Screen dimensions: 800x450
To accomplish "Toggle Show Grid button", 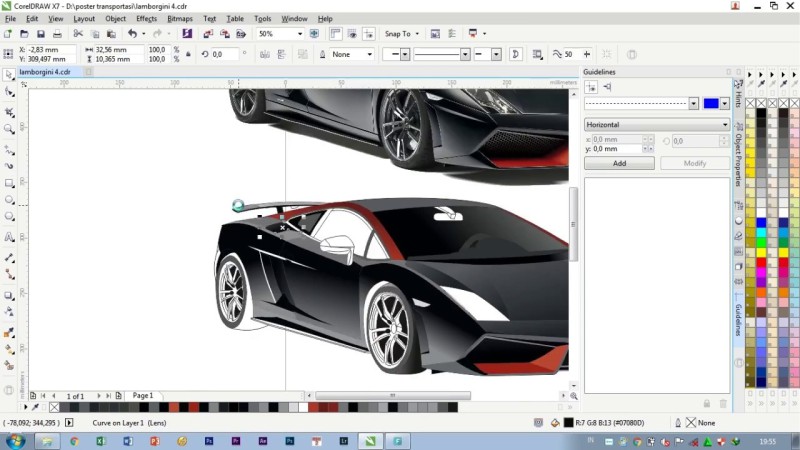I will coord(352,34).
